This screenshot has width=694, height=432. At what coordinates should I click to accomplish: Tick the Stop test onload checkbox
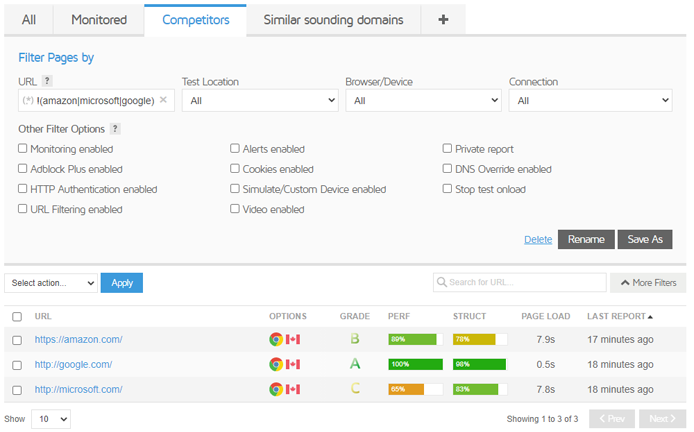click(x=447, y=189)
